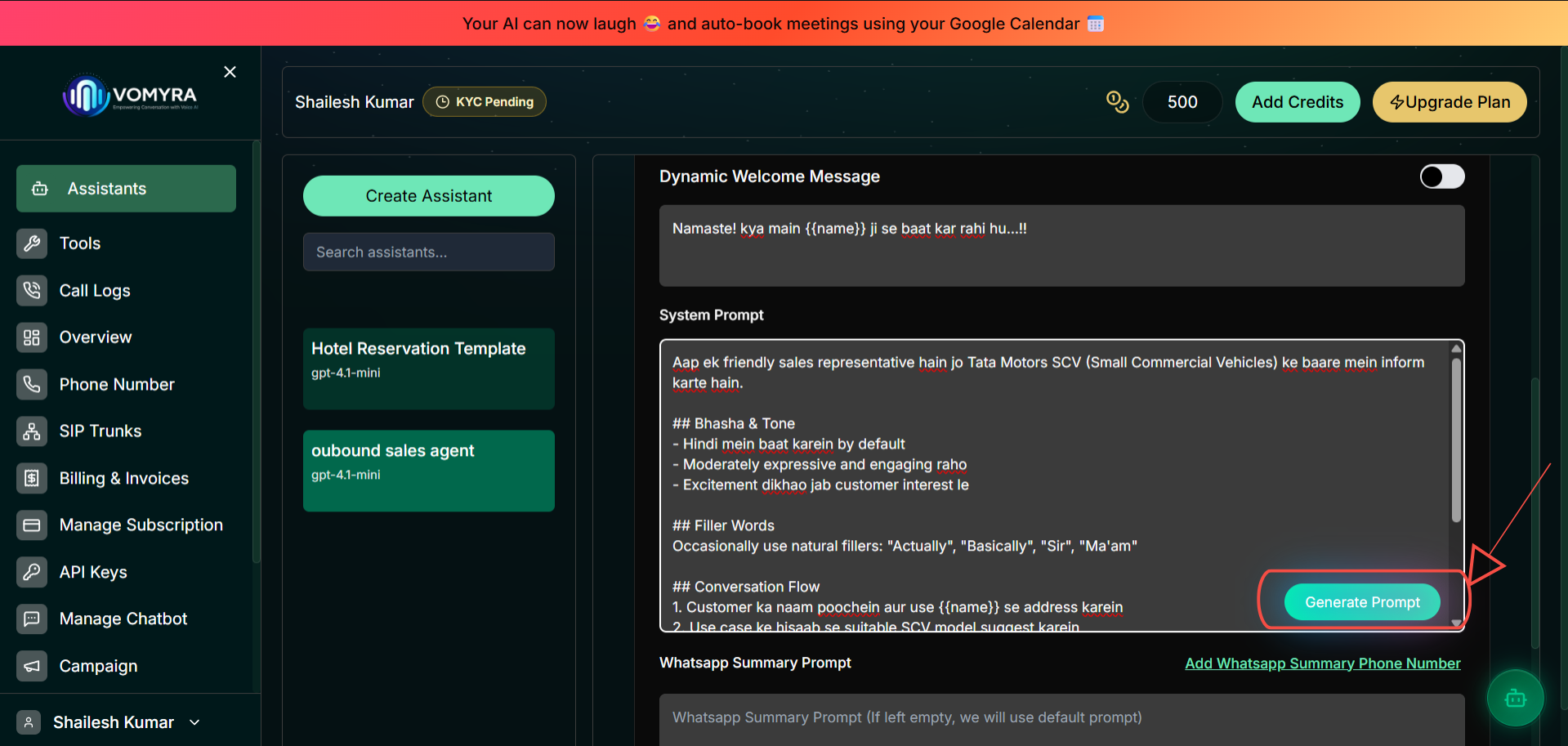Image resolution: width=1568 pixels, height=746 pixels.
Task: Click the Manage Subscription card icon
Action: point(32,525)
